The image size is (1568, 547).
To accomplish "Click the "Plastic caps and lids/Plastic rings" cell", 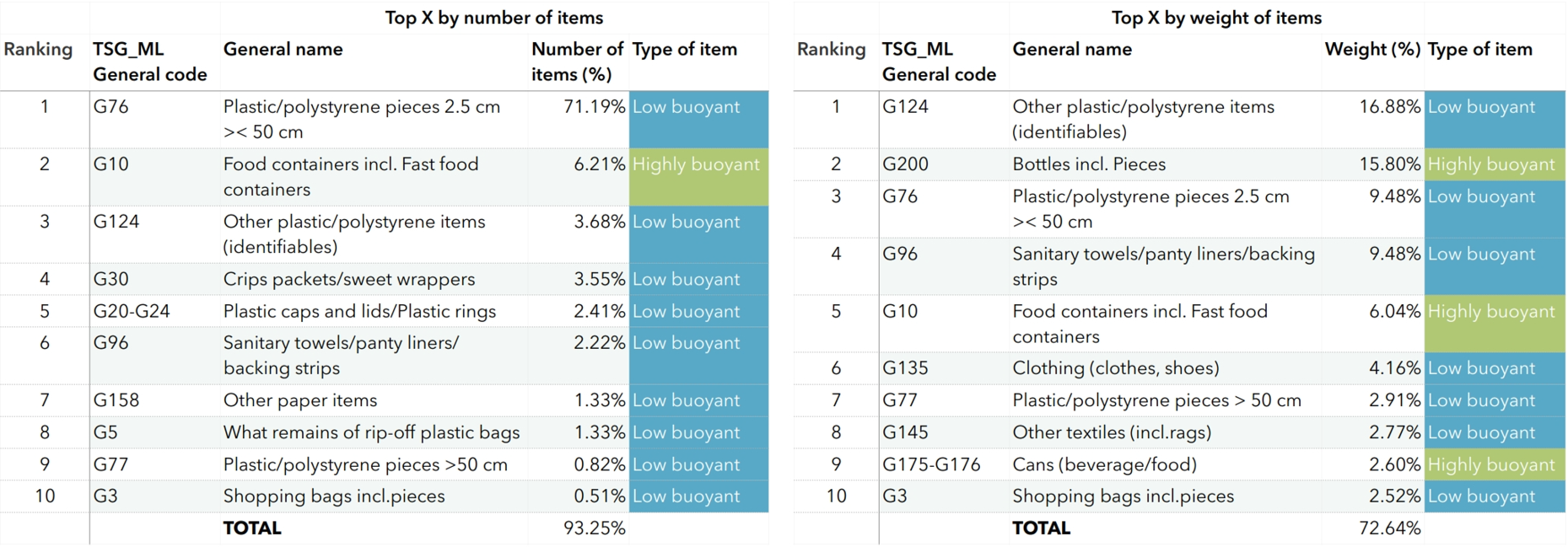I will (x=359, y=311).
